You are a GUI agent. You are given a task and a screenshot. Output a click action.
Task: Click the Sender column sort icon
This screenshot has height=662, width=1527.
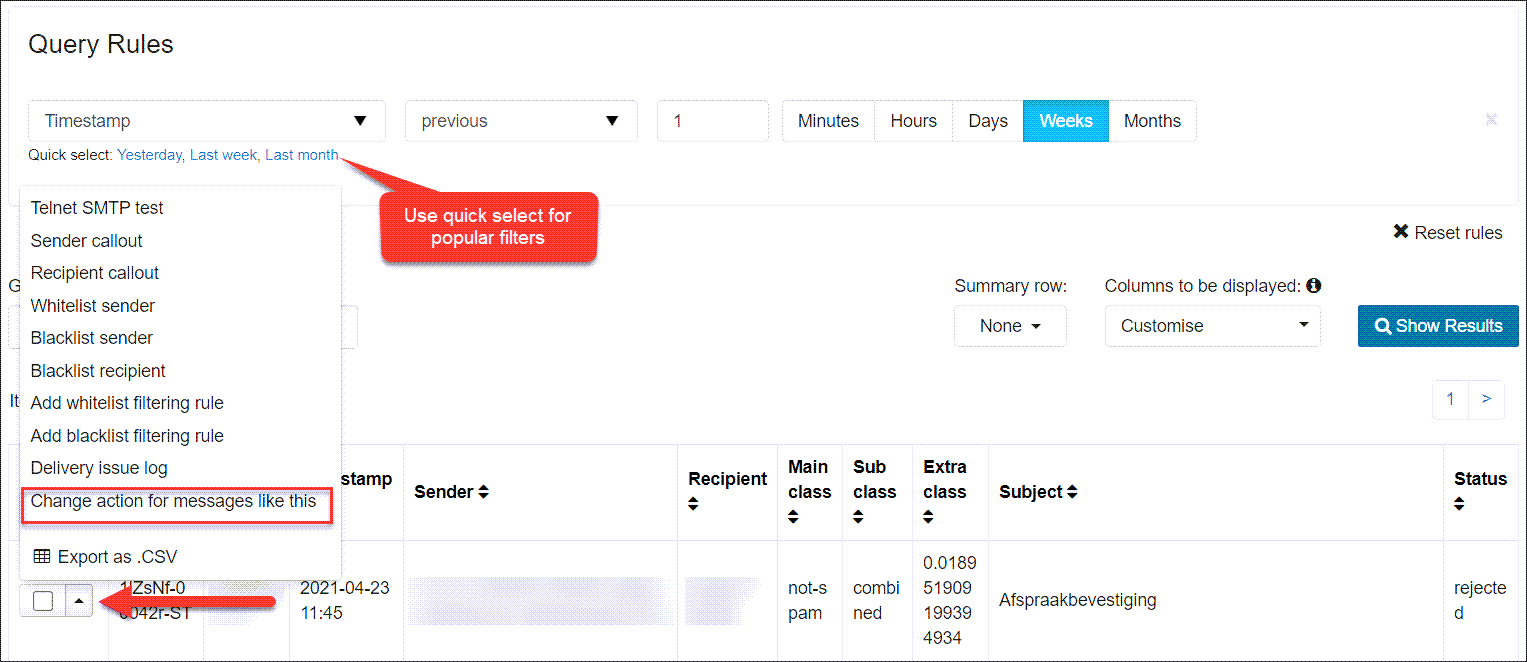click(x=484, y=492)
